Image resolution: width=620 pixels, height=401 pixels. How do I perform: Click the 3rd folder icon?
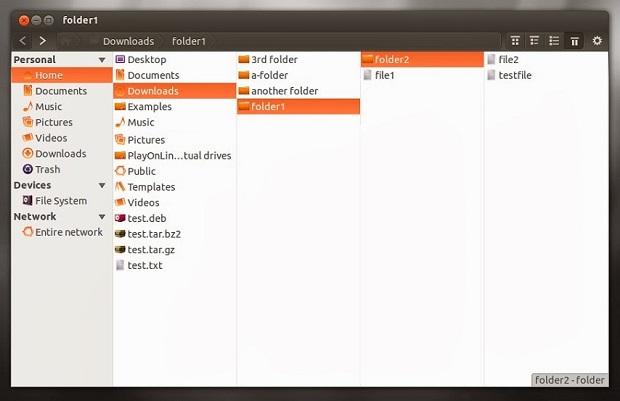pos(244,59)
